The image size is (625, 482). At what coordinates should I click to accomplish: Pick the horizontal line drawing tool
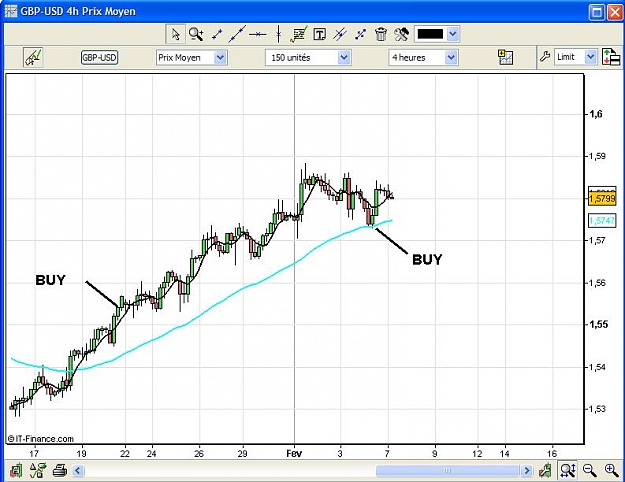coord(257,35)
